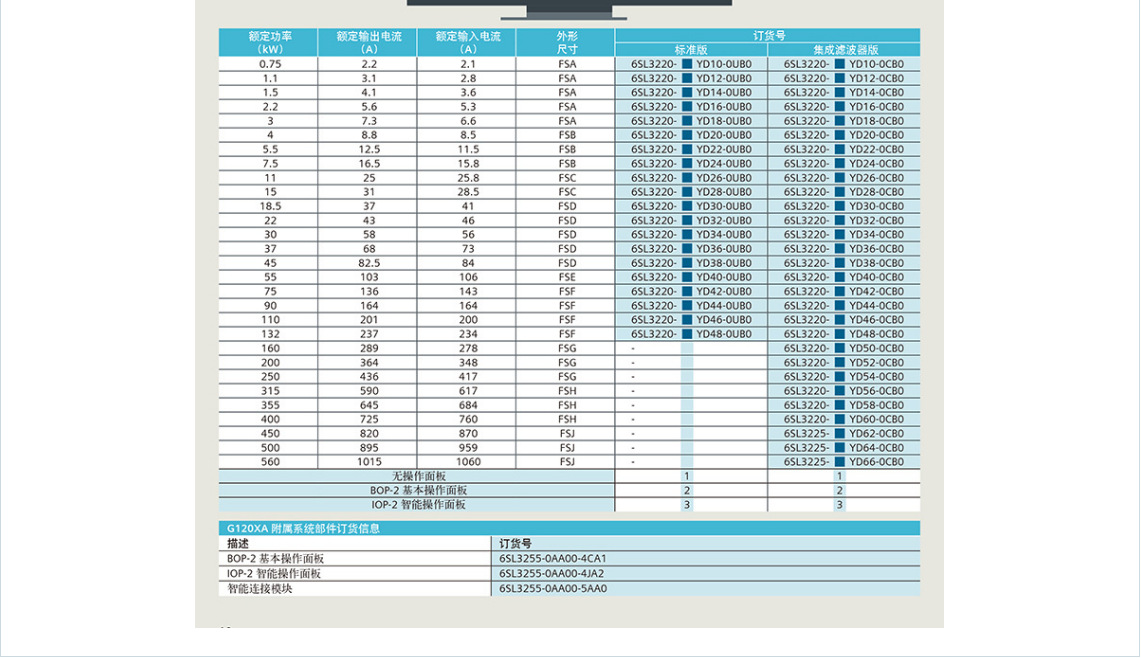
Task: Click the 标准版 sub-header
Action: 691,49
